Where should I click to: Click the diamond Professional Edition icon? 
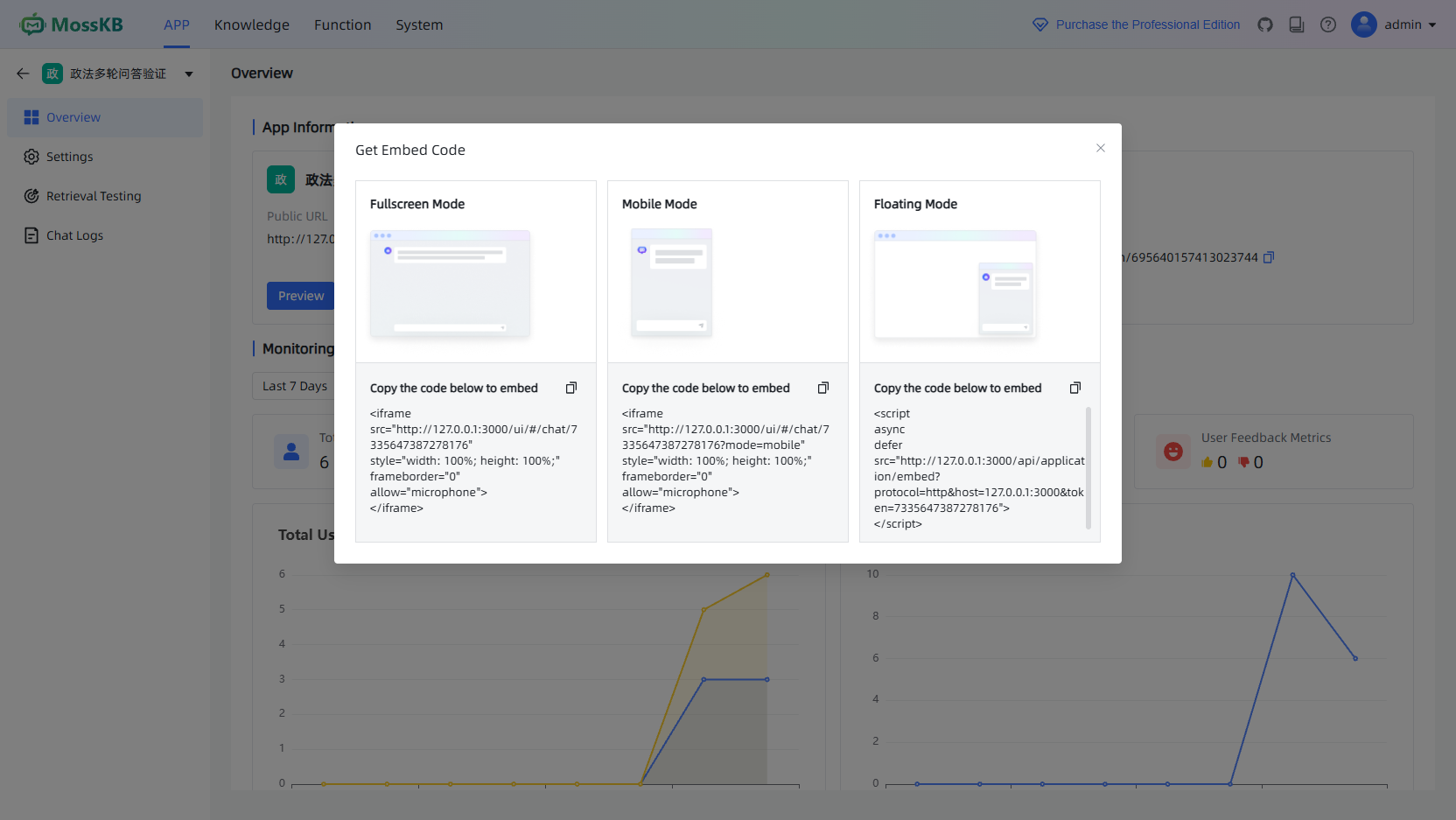[x=1040, y=25]
